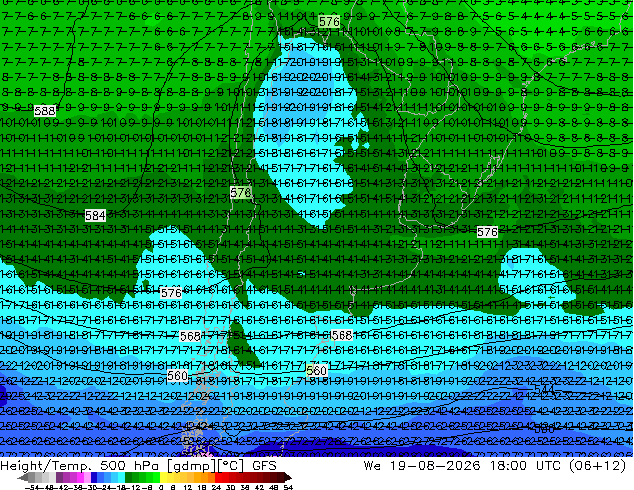The width and height of the screenshot is (634, 490).
Task: Click the 'GFS' model label
Action: (264, 466)
